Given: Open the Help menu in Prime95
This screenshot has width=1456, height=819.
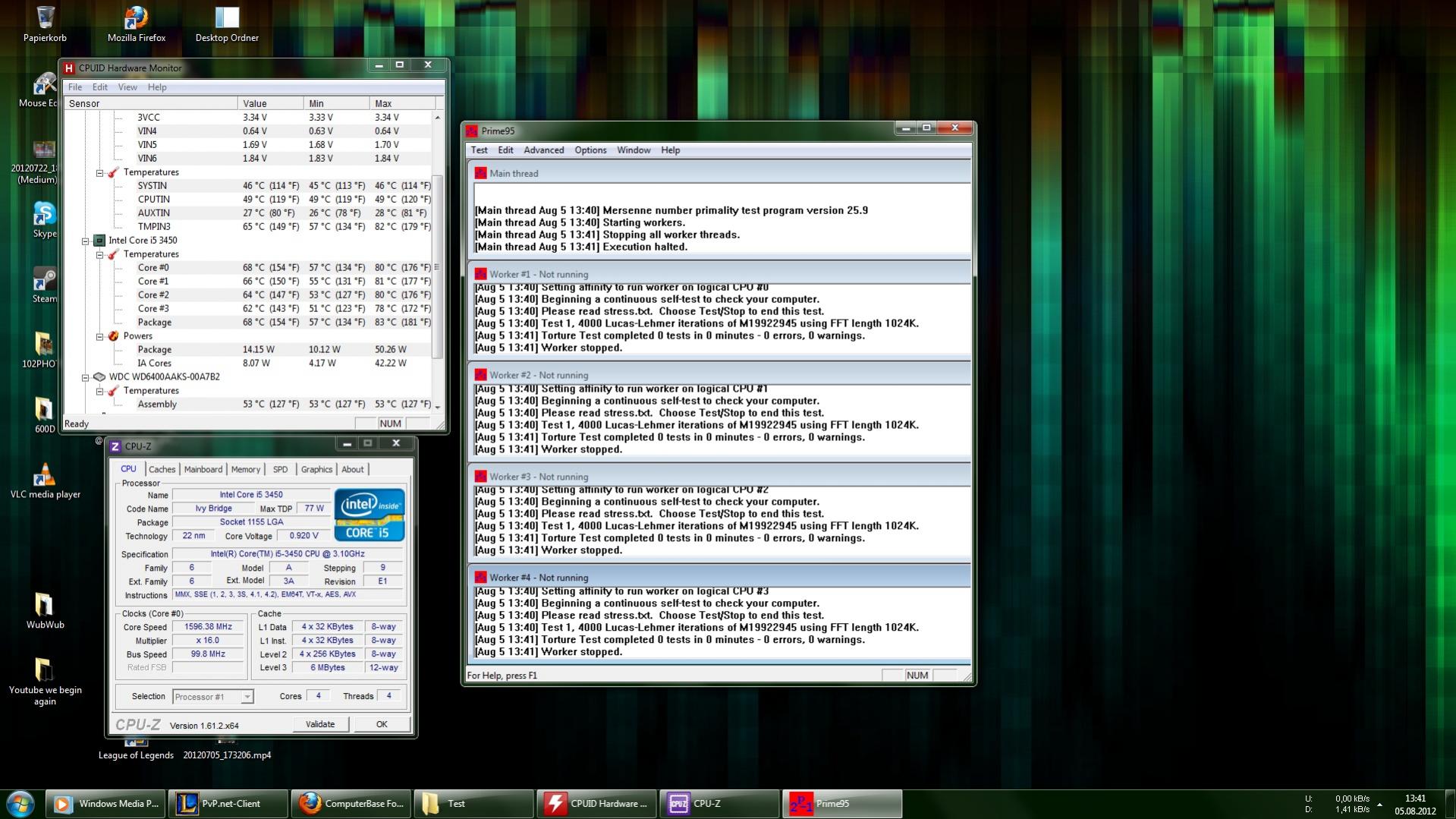Looking at the screenshot, I should [x=671, y=150].
